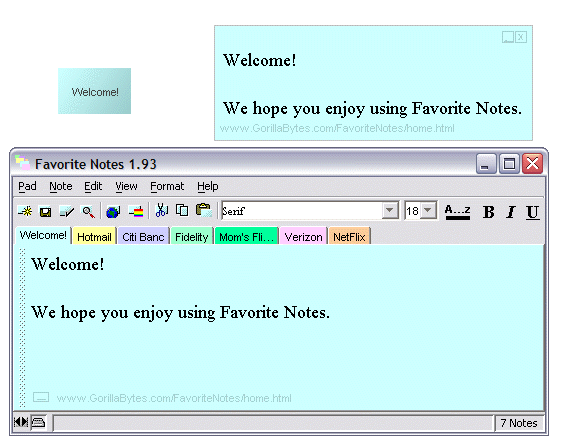Screen dimensions: 577x439
Task: Click the Copy toolbar icon
Action: (182, 210)
